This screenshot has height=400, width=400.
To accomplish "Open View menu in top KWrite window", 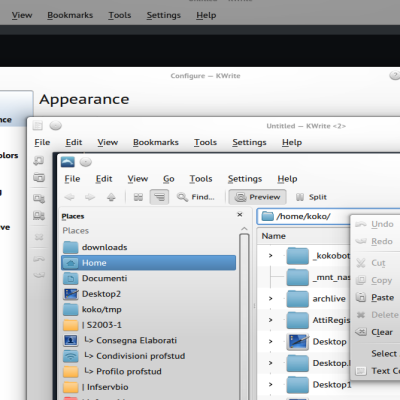I will tap(22, 15).
